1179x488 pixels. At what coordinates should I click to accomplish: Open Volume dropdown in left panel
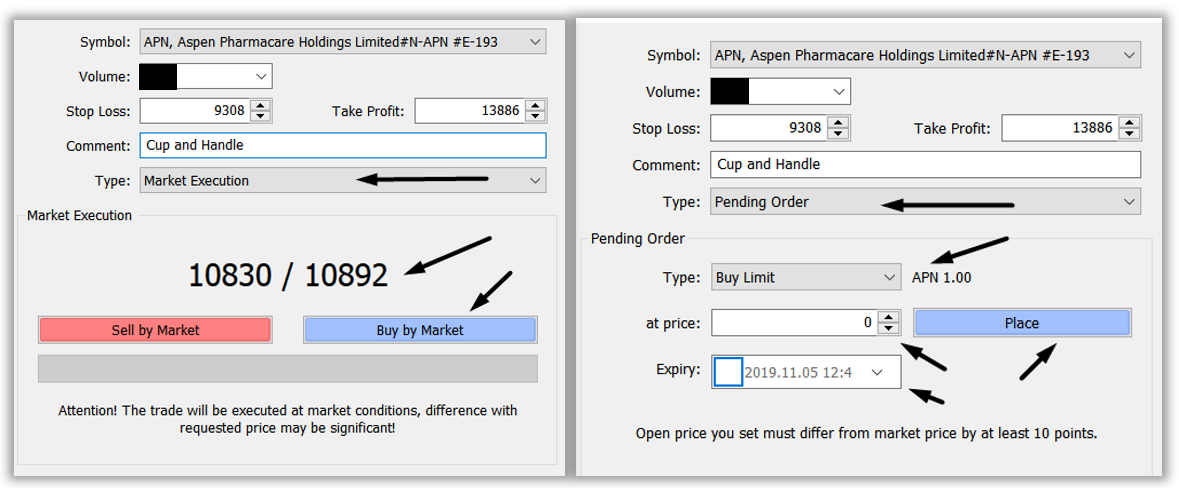coord(261,77)
